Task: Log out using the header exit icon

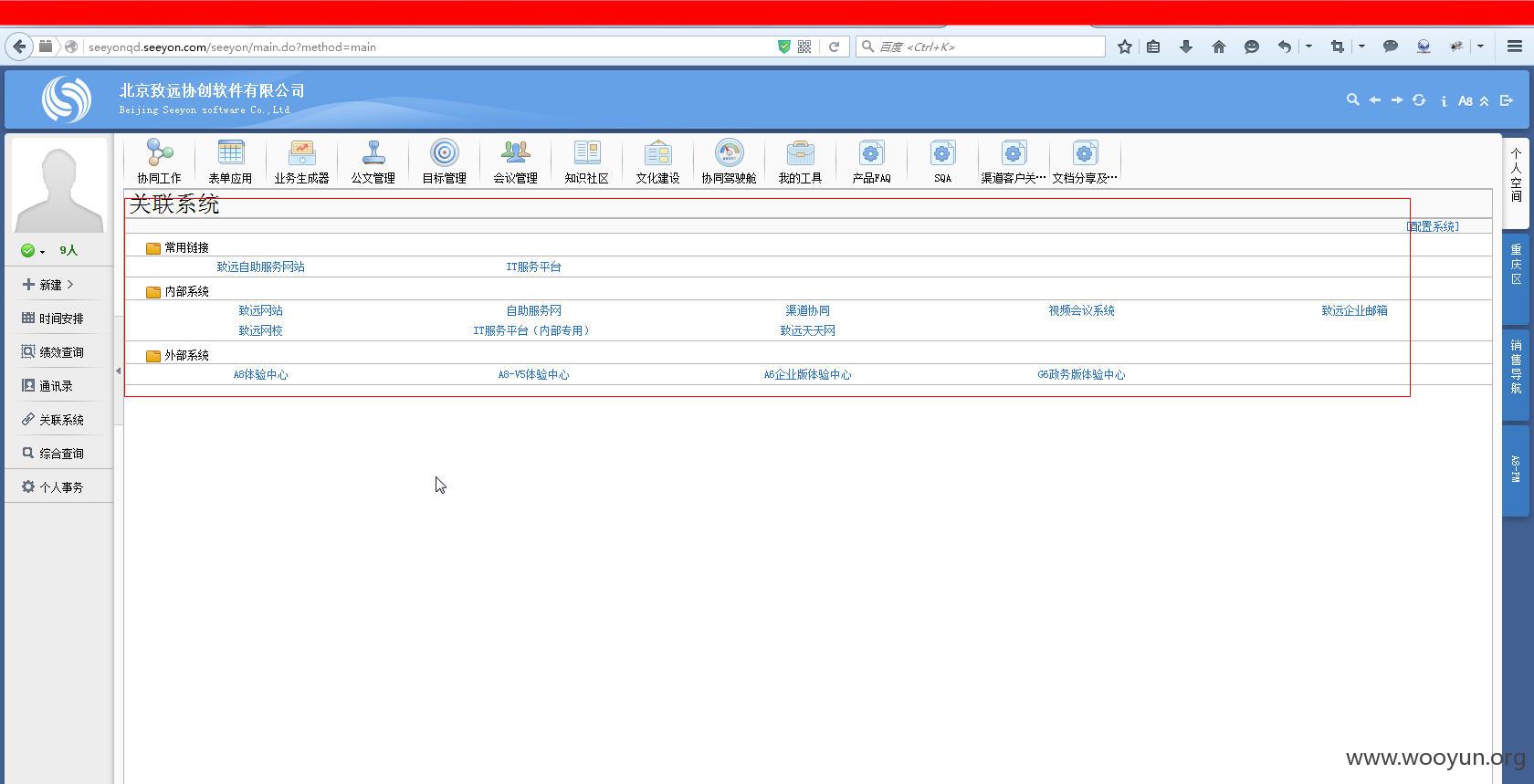Action: point(1507,100)
